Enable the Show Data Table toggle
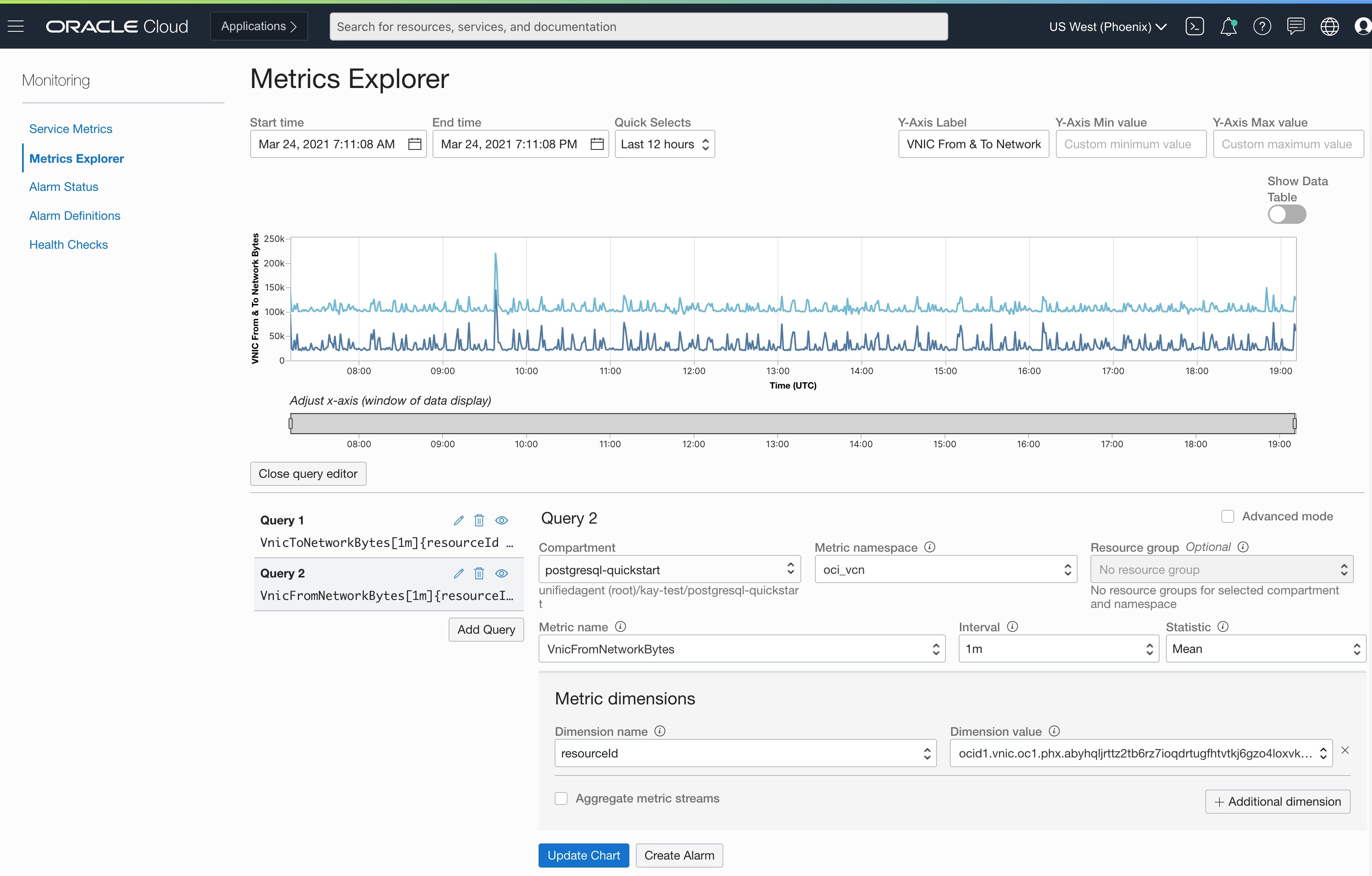Viewport: 1372px width, 876px height. click(x=1287, y=214)
